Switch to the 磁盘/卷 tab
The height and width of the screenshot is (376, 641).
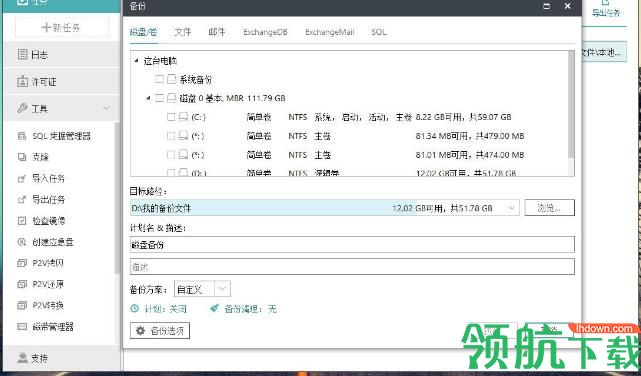[143, 32]
